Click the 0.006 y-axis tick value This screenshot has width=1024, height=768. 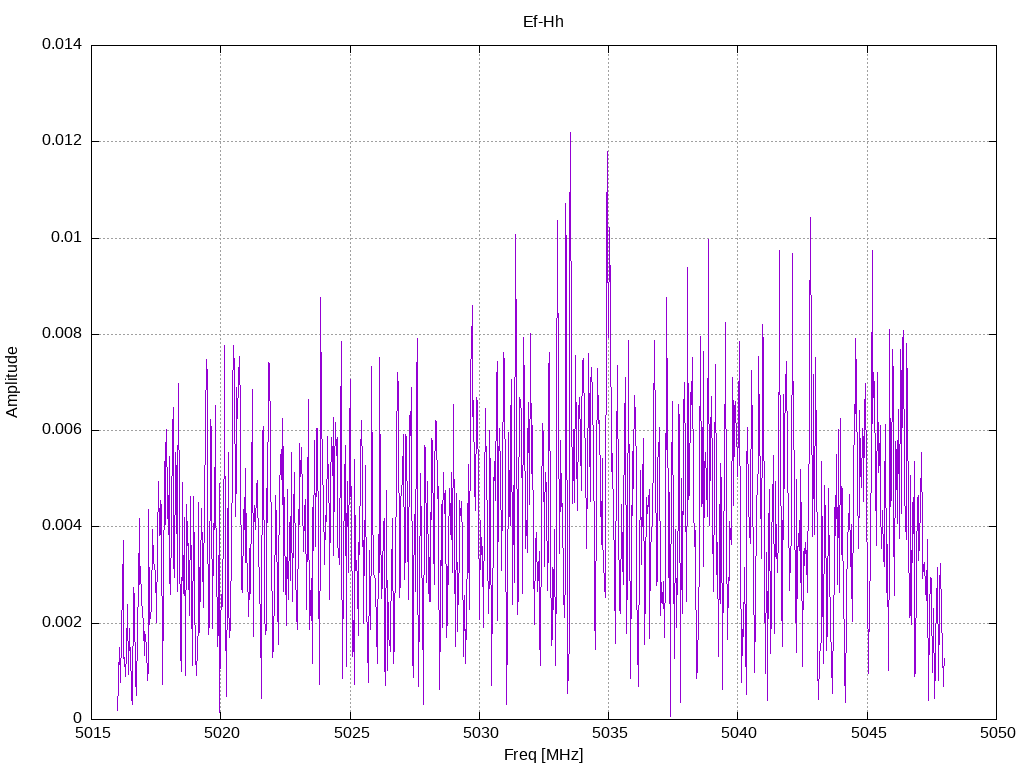pyautogui.click(x=62, y=430)
